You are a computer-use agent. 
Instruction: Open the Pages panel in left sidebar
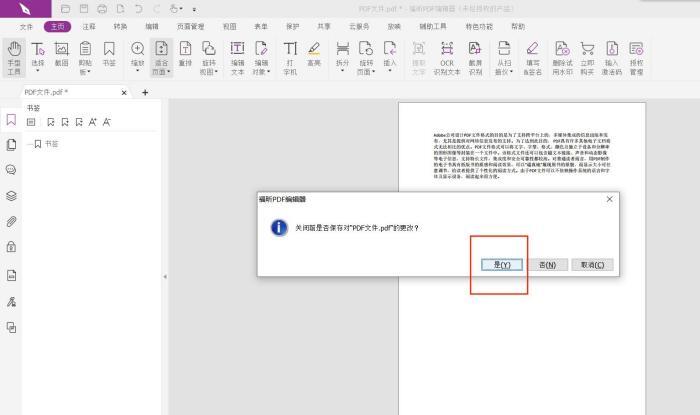pyautogui.click(x=11, y=145)
